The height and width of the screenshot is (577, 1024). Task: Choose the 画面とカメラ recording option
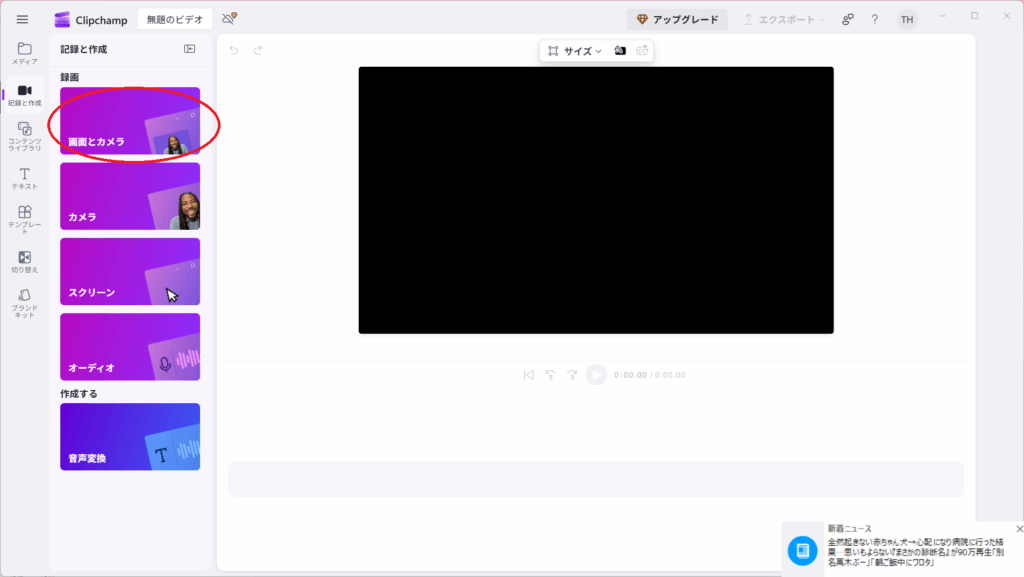click(130, 121)
